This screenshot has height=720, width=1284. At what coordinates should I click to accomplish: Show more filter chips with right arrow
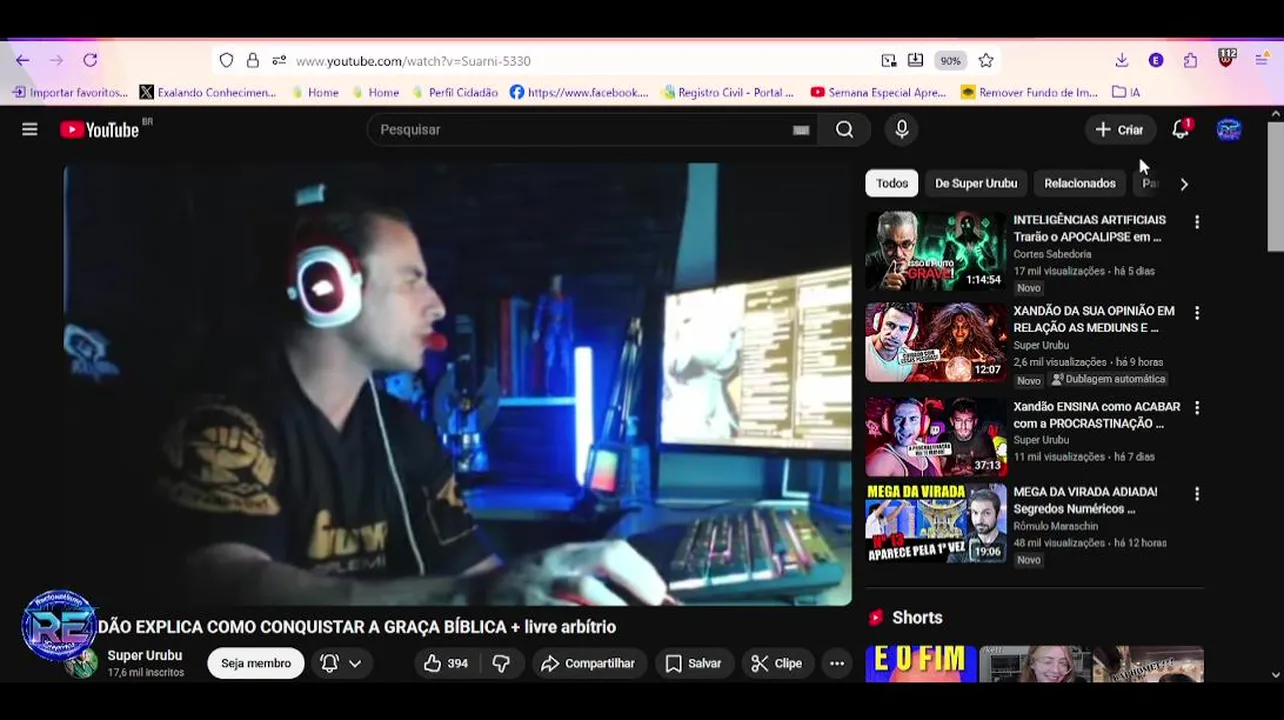click(x=1184, y=184)
